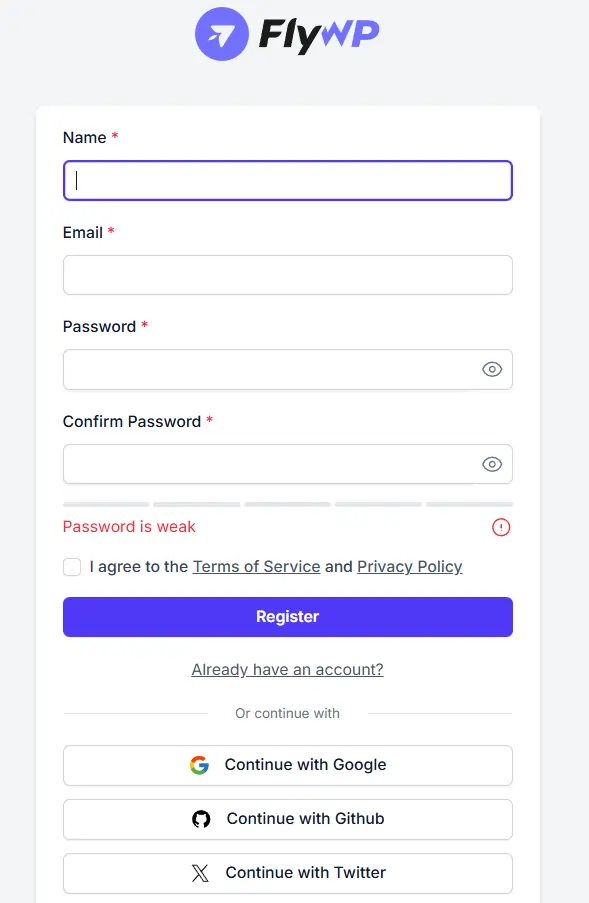This screenshot has height=903, width=589.
Task: Show the Password field contents
Action: point(492,369)
